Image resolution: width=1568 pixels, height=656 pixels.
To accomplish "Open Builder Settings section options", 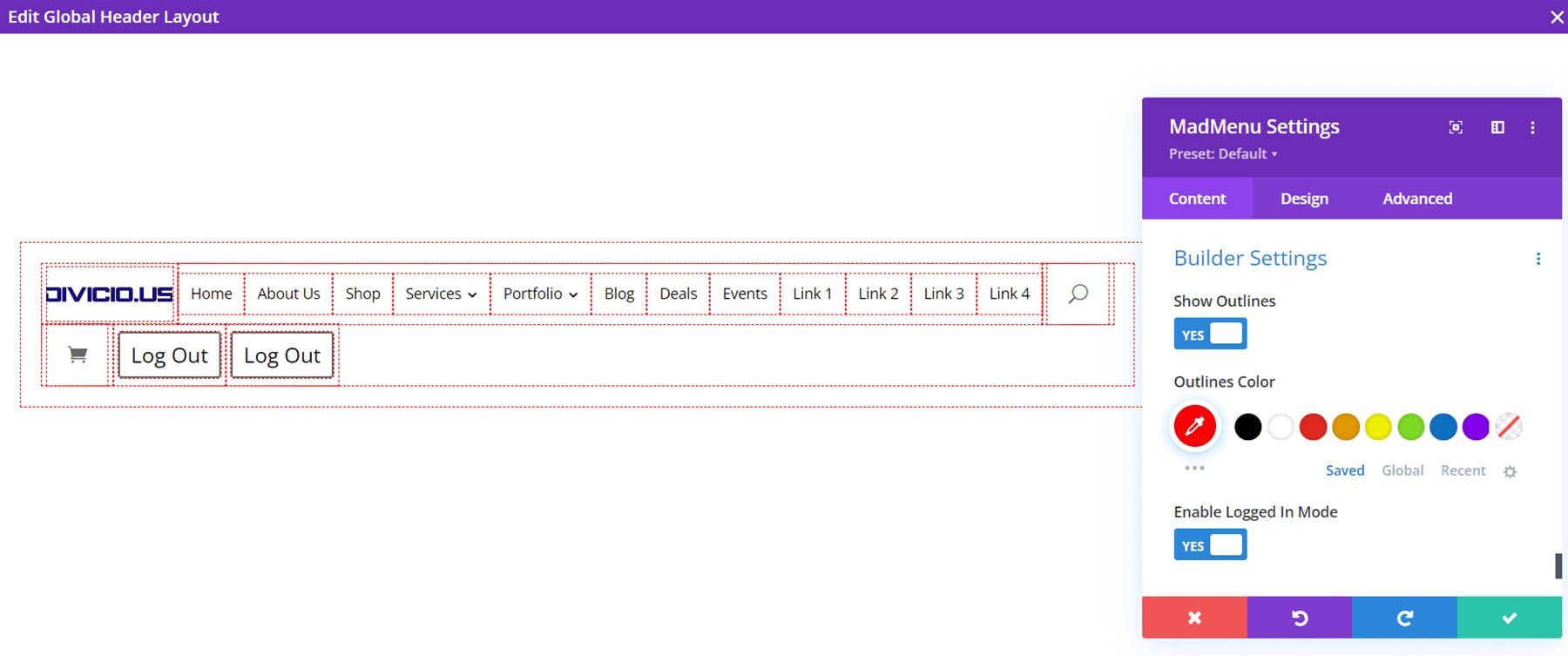I will click(x=1538, y=259).
